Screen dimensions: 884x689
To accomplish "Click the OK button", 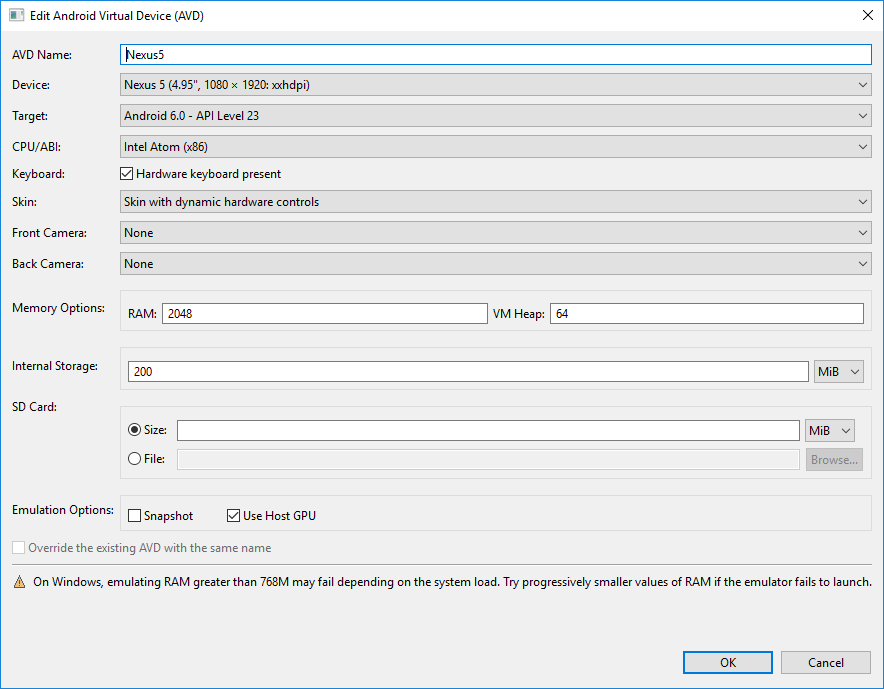I will point(727,662).
